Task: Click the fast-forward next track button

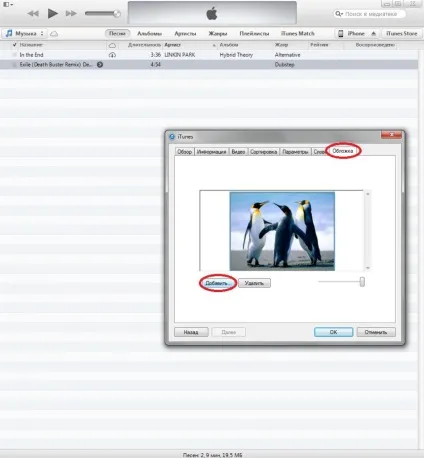Action: pos(71,14)
